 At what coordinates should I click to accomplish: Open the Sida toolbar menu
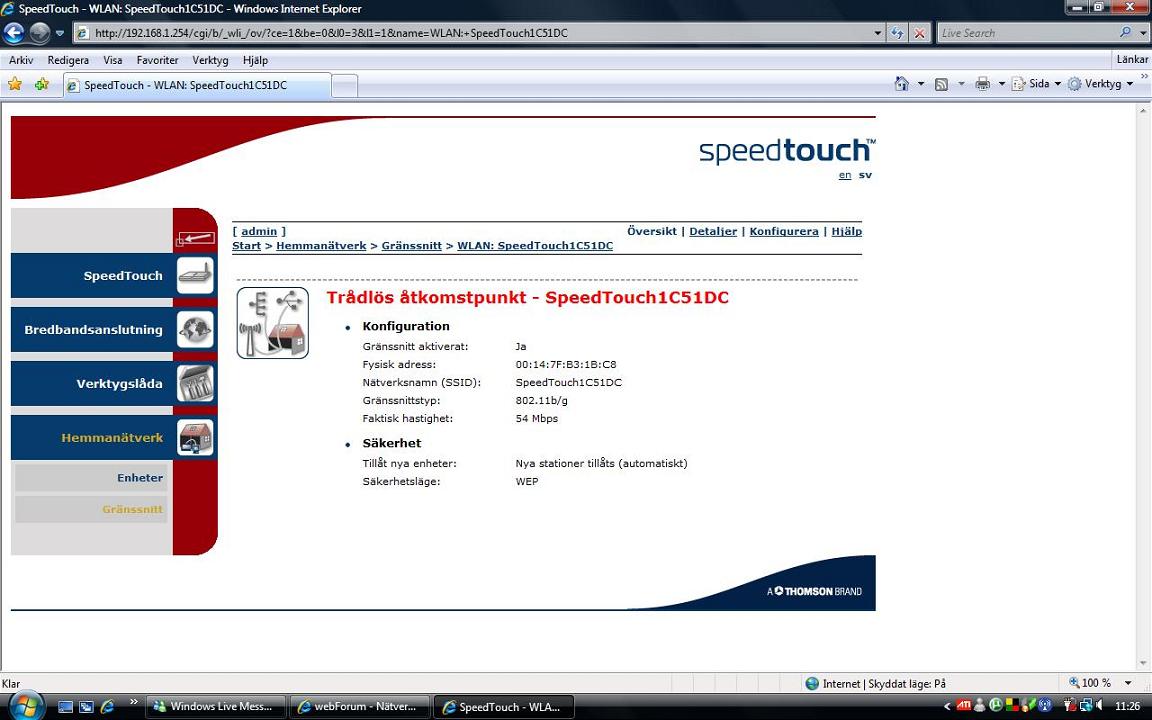1036,84
